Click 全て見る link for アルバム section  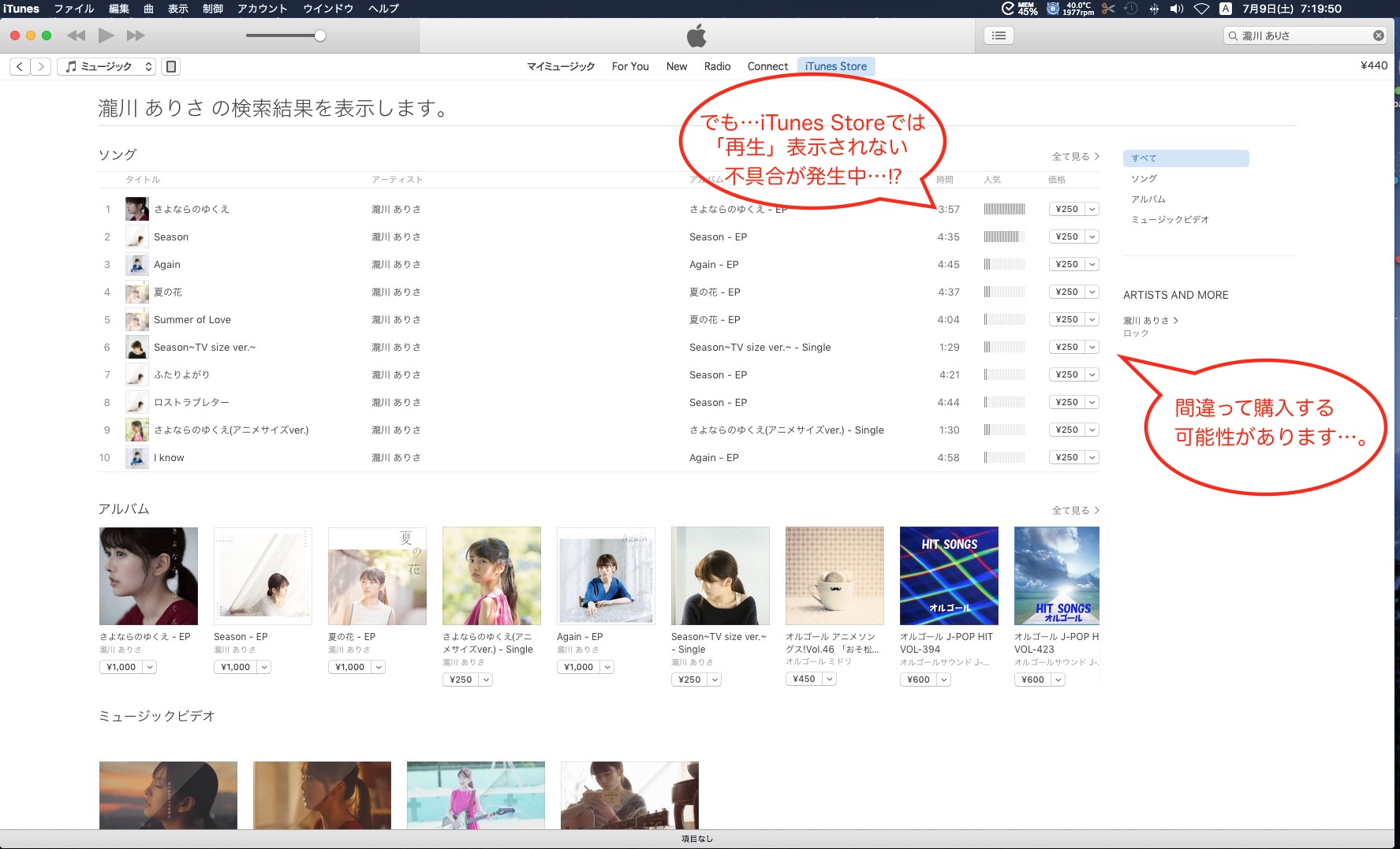[1075, 510]
